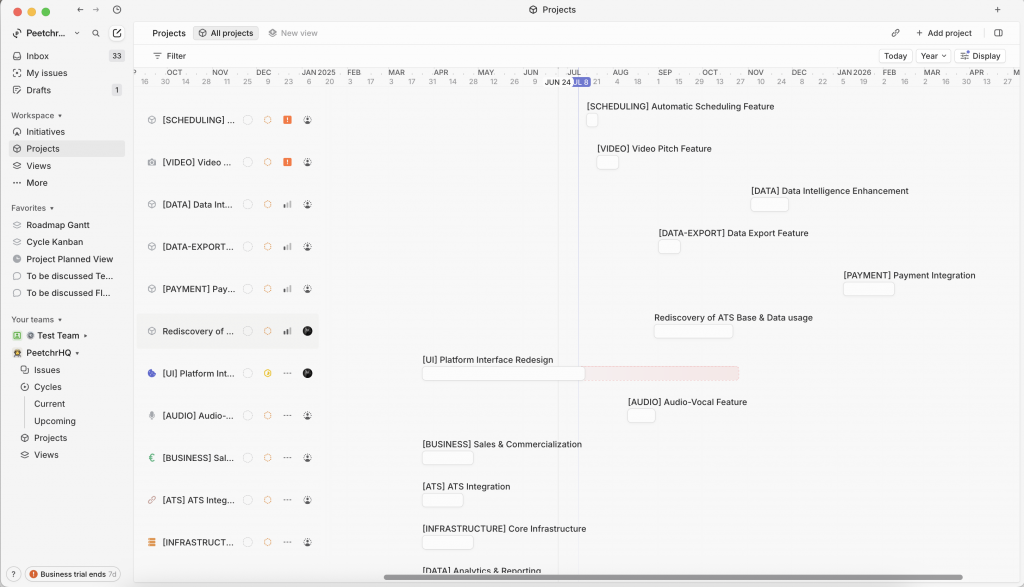
Task: Switch to the All projects view tab
Action: click(x=226, y=33)
